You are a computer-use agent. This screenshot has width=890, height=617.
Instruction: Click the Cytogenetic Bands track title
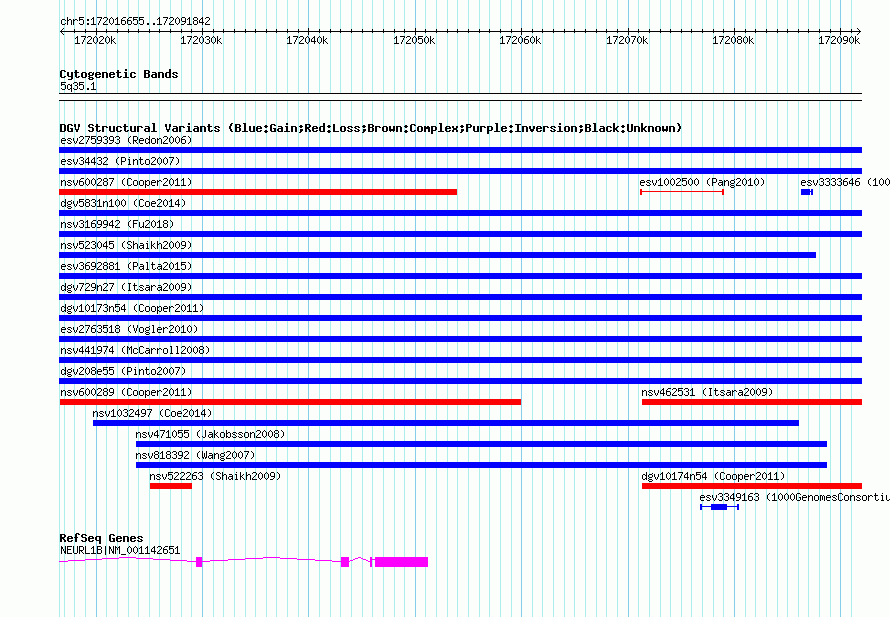pos(119,74)
